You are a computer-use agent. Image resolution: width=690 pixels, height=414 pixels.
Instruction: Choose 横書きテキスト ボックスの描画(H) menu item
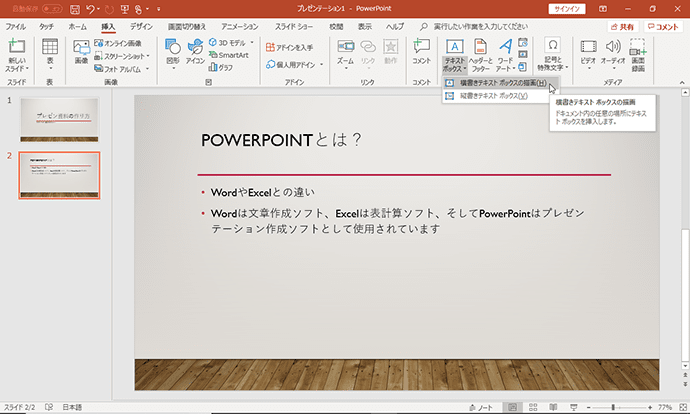click(x=500, y=83)
